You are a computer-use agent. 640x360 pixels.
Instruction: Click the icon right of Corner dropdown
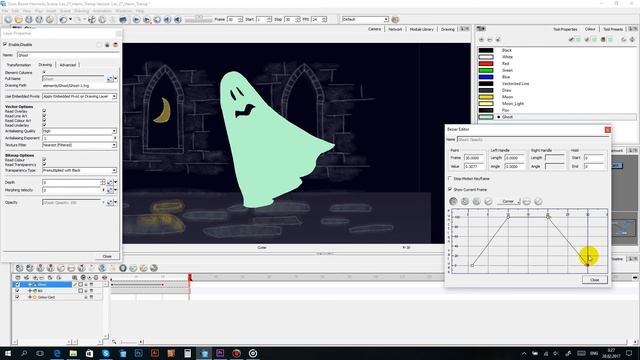pyautogui.click(x=527, y=201)
